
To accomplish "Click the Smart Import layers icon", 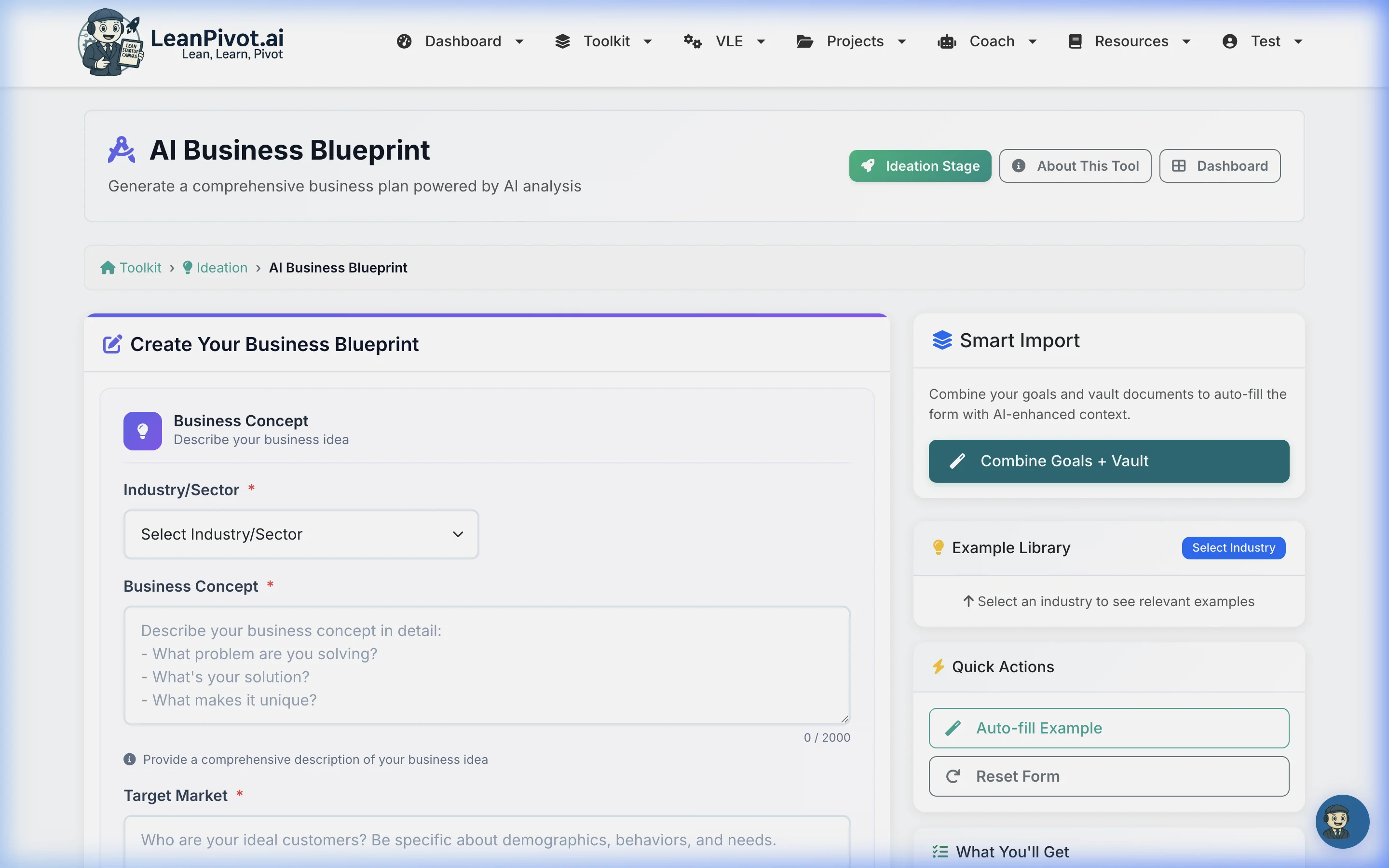I will [x=942, y=340].
